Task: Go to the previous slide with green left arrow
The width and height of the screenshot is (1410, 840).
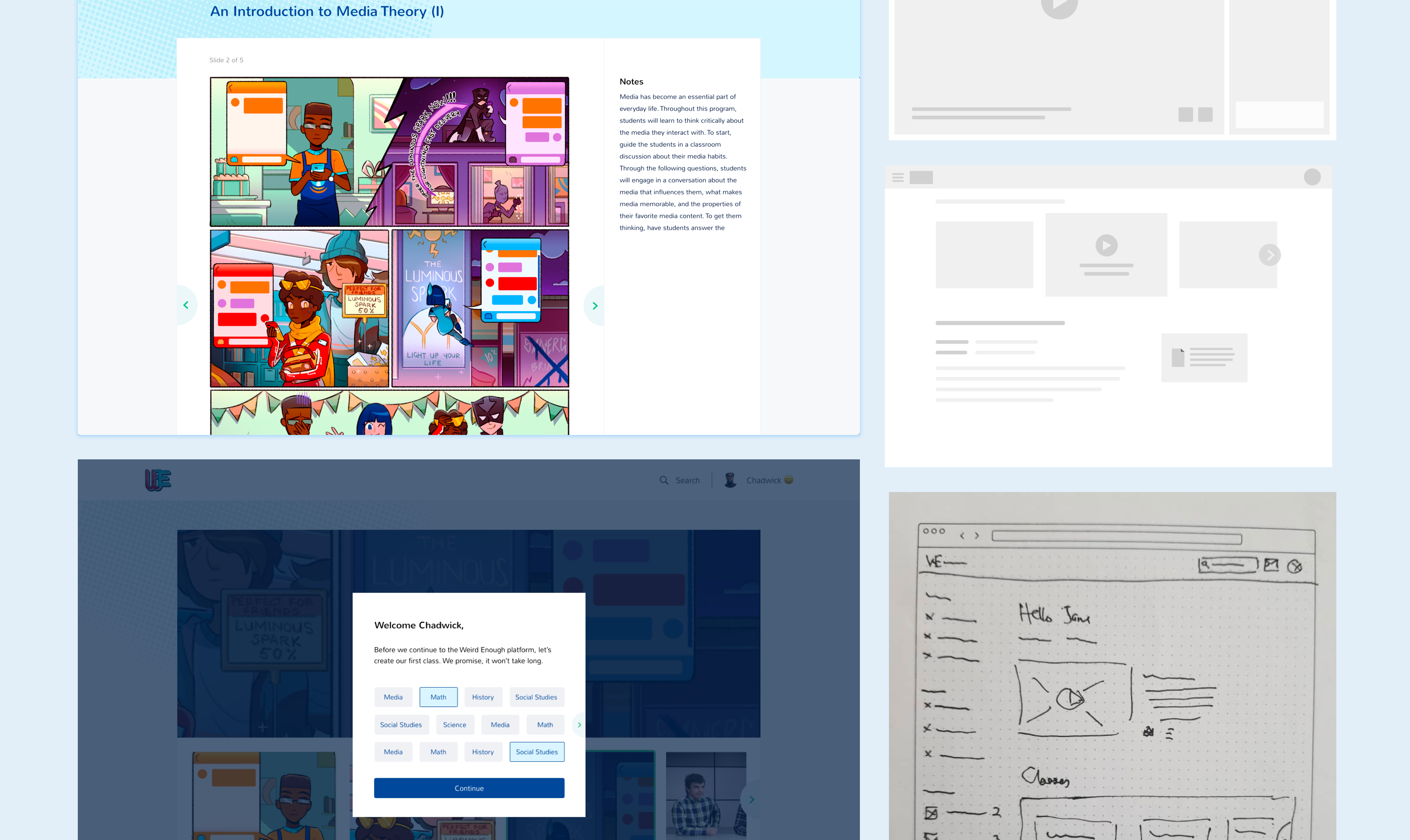Action: click(186, 306)
